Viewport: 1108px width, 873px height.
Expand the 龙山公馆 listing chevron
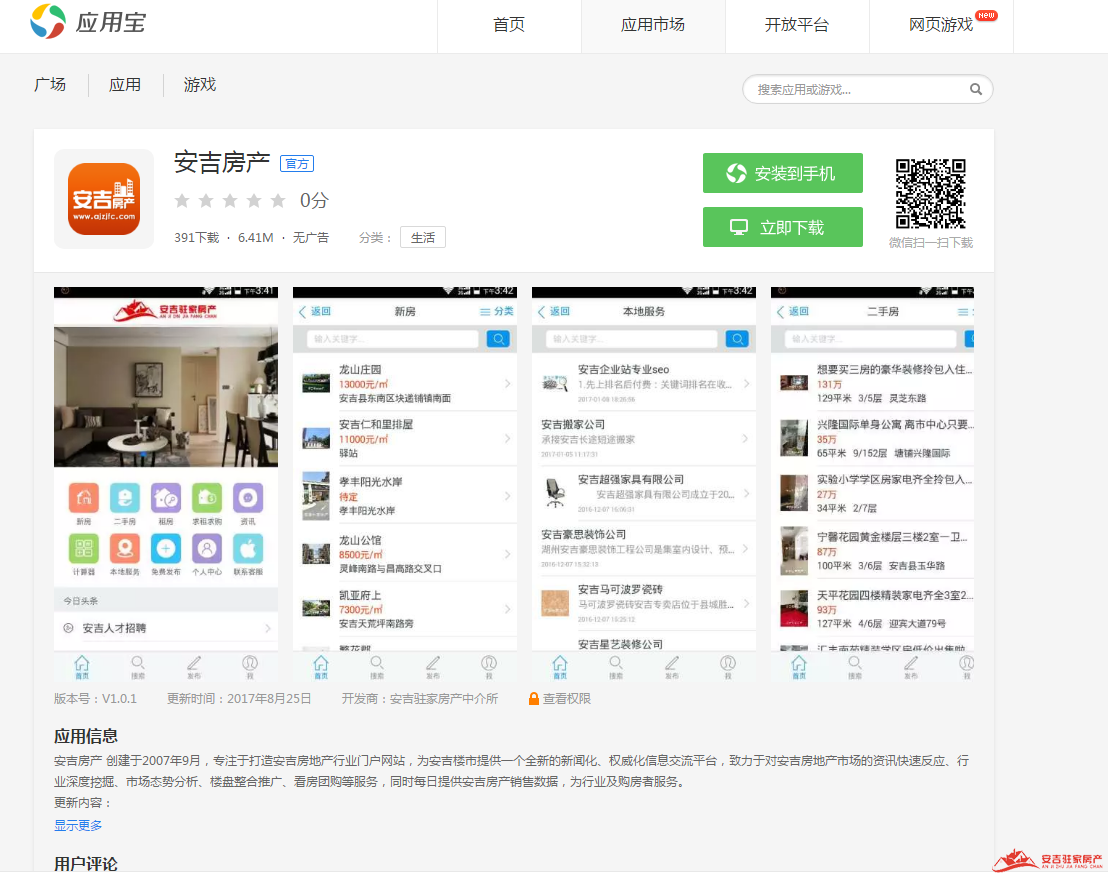point(508,554)
